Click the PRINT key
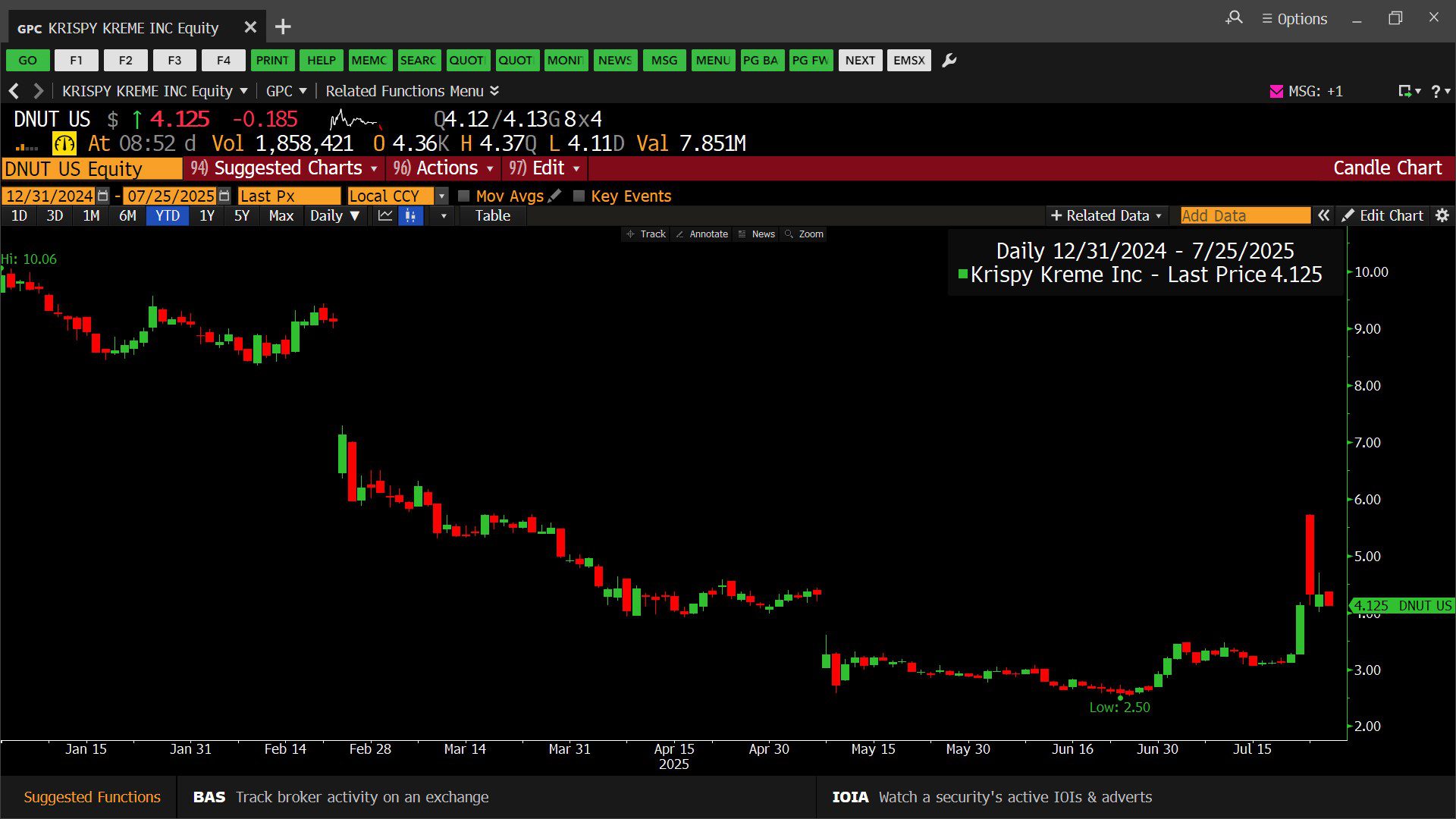The width and height of the screenshot is (1456, 819). click(x=272, y=61)
